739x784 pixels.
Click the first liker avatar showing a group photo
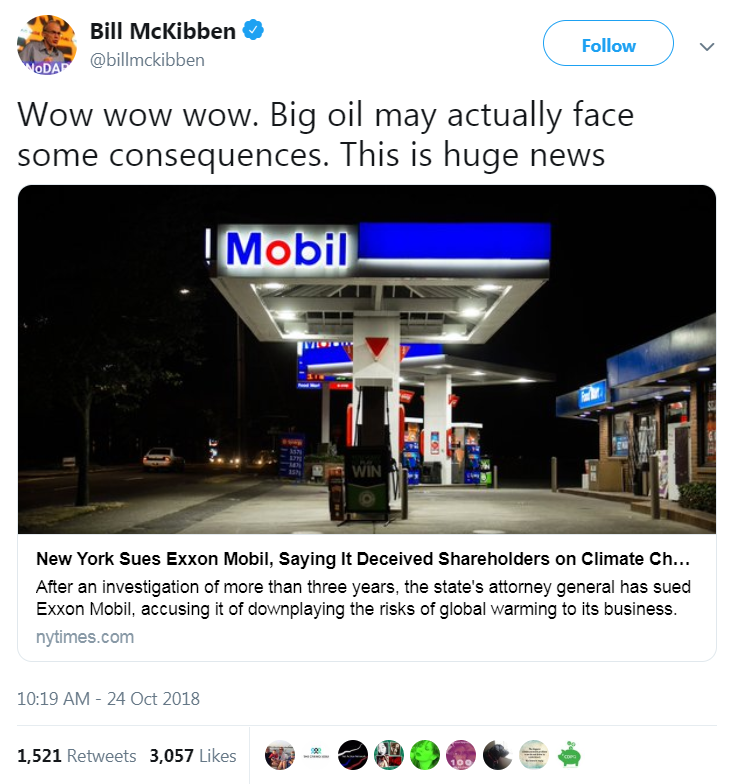click(281, 756)
